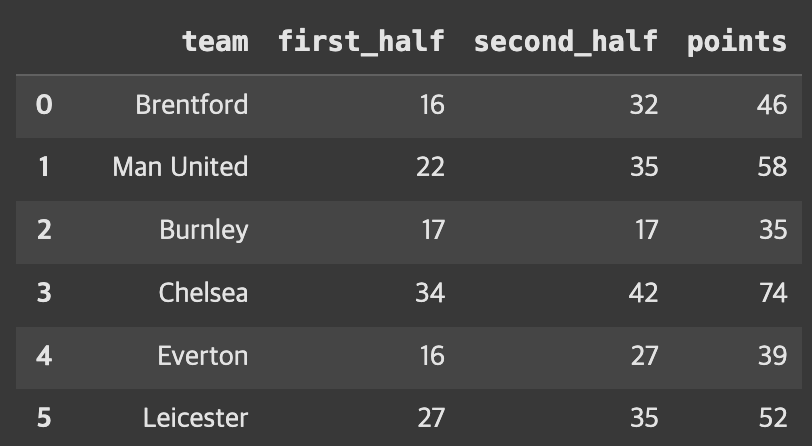The height and width of the screenshot is (446, 812).
Task: Click Chelsea's first_half value 34
Action: tap(430, 293)
